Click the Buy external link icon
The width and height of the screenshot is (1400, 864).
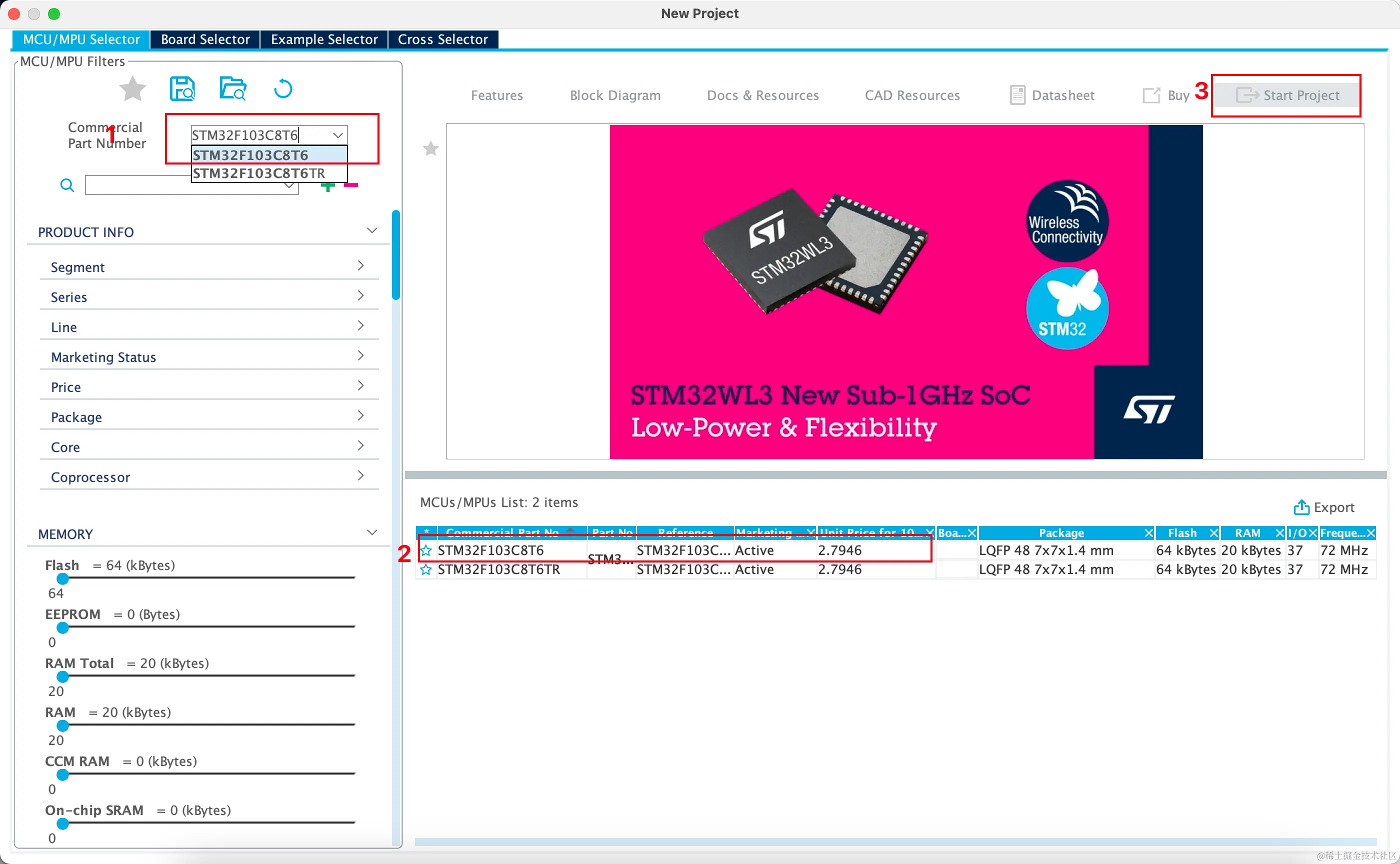[1151, 95]
